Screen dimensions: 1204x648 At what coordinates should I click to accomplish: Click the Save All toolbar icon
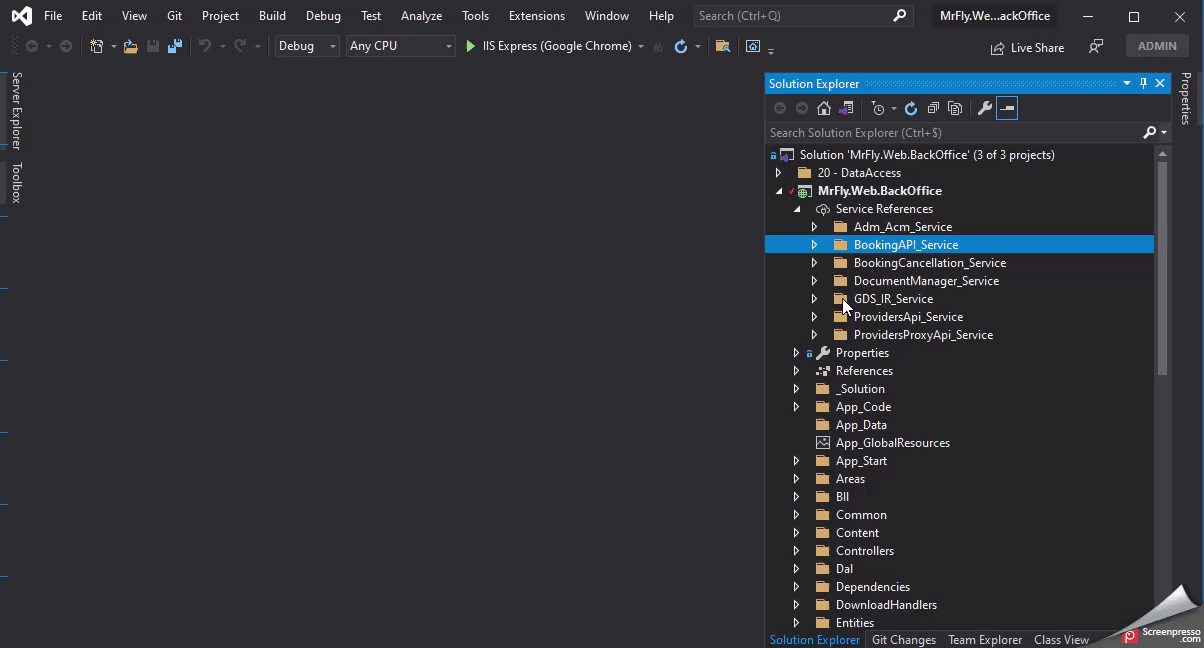coord(175,46)
